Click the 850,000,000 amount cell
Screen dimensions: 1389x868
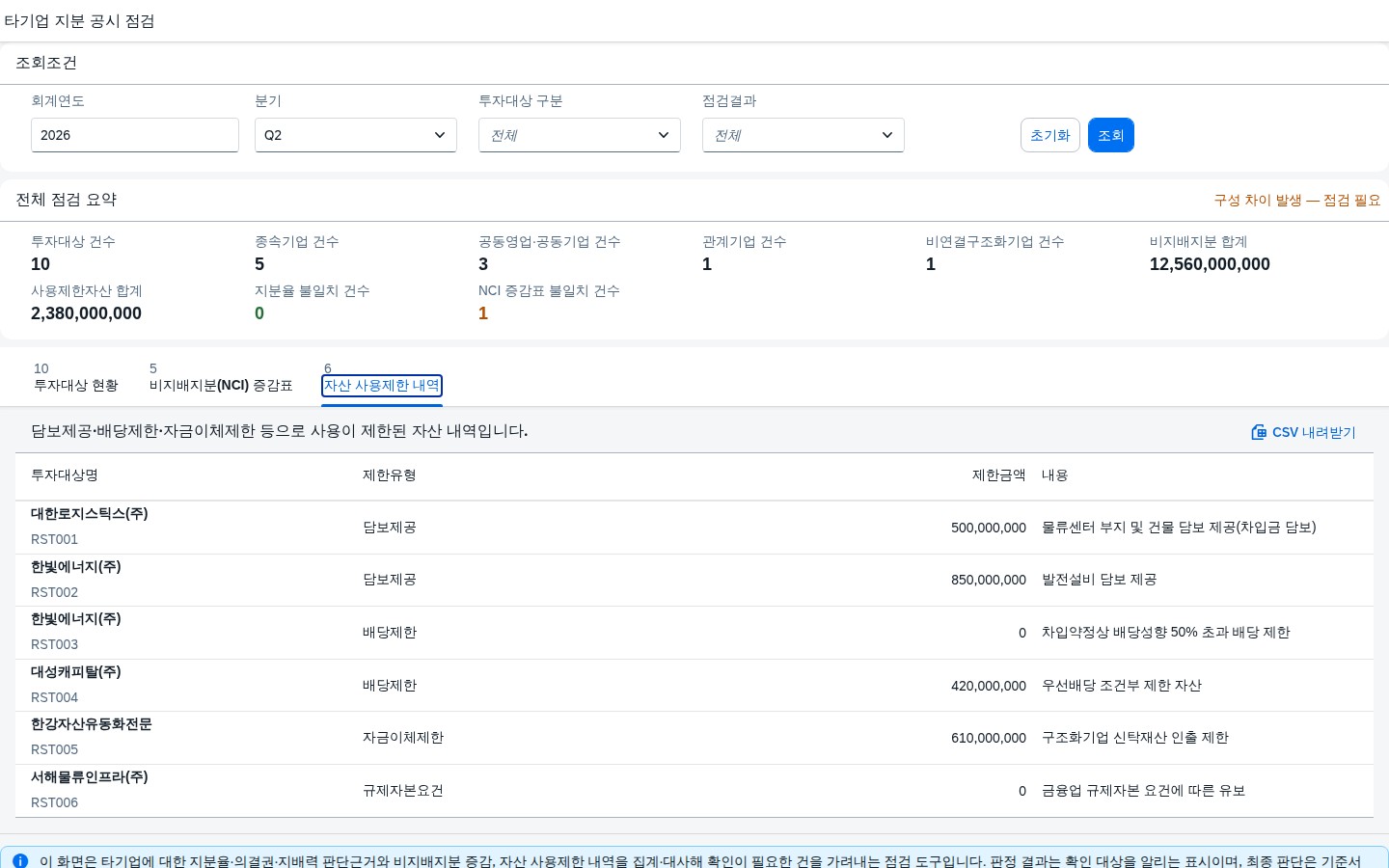[x=989, y=580]
